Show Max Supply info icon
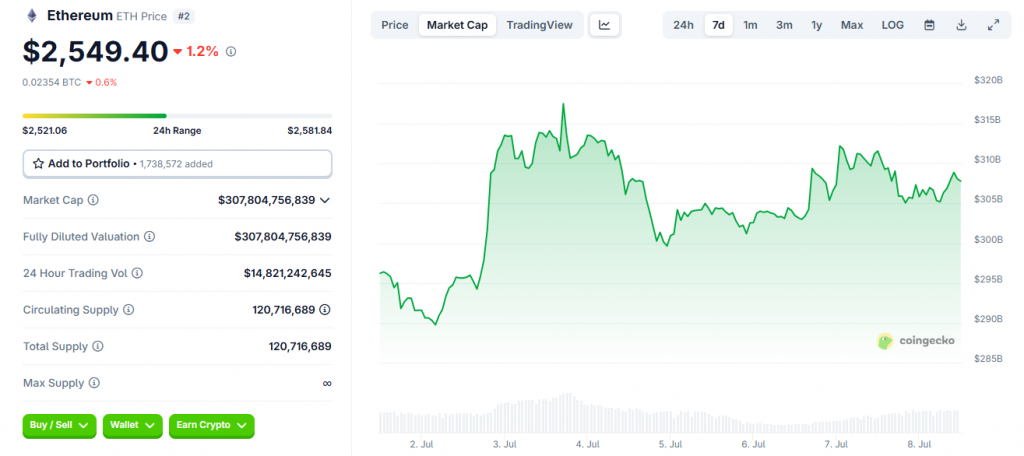The width and height of the screenshot is (1024, 456). [x=94, y=383]
